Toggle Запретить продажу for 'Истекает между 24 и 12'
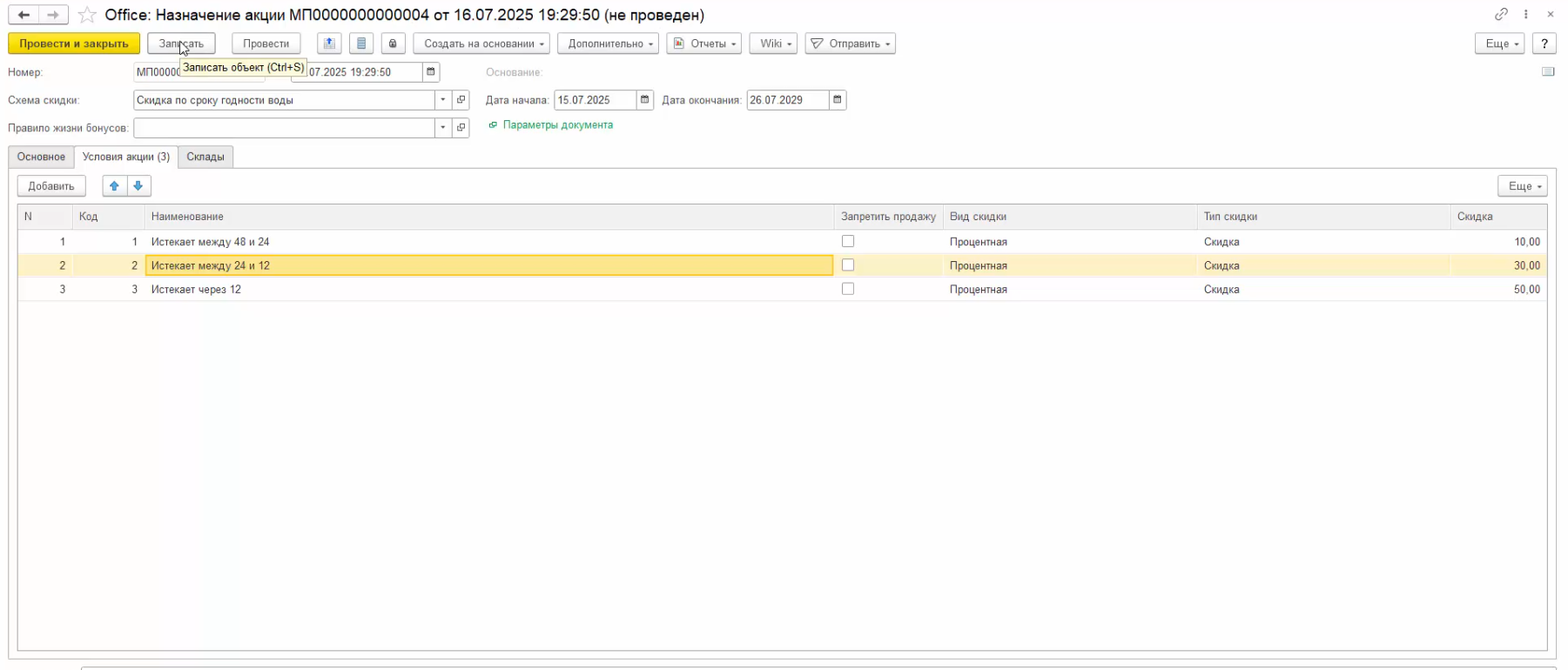 pyautogui.click(x=848, y=265)
